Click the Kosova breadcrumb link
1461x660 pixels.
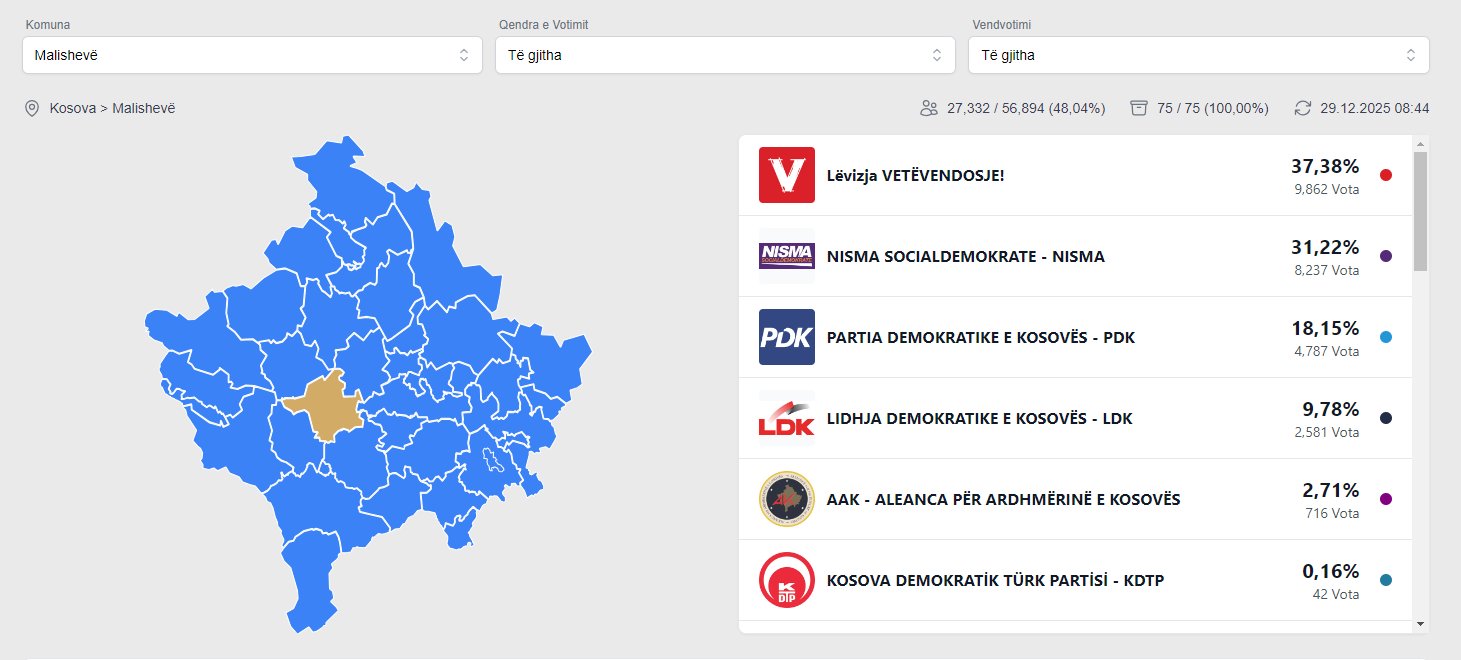point(75,108)
